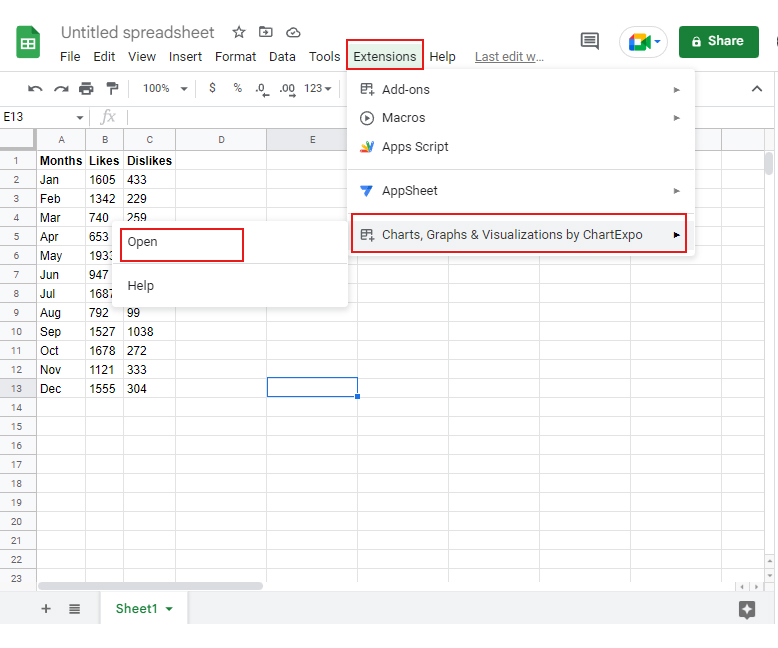Click the Months cell

tap(61, 161)
